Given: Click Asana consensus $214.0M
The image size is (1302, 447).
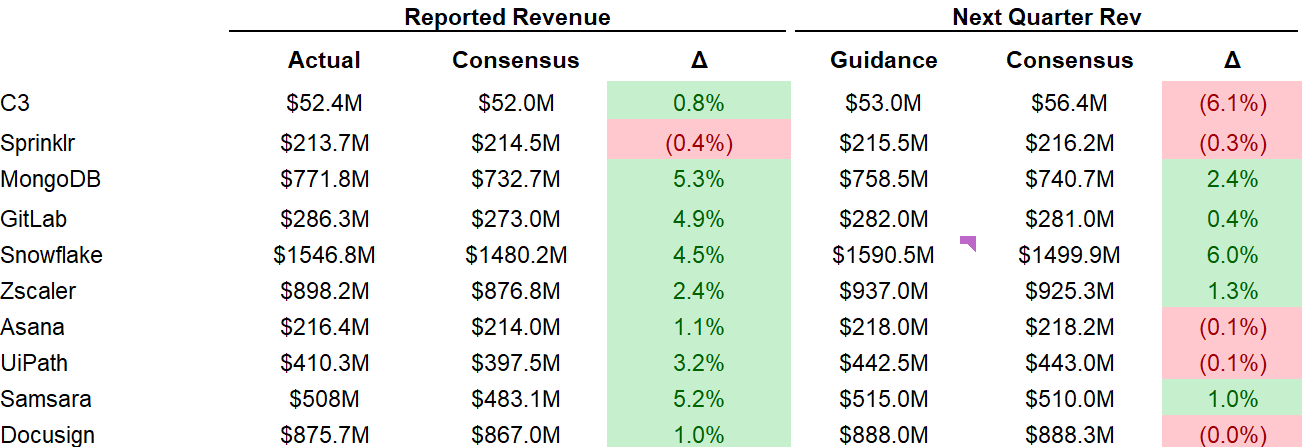Looking at the screenshot, I should point(515,327).
